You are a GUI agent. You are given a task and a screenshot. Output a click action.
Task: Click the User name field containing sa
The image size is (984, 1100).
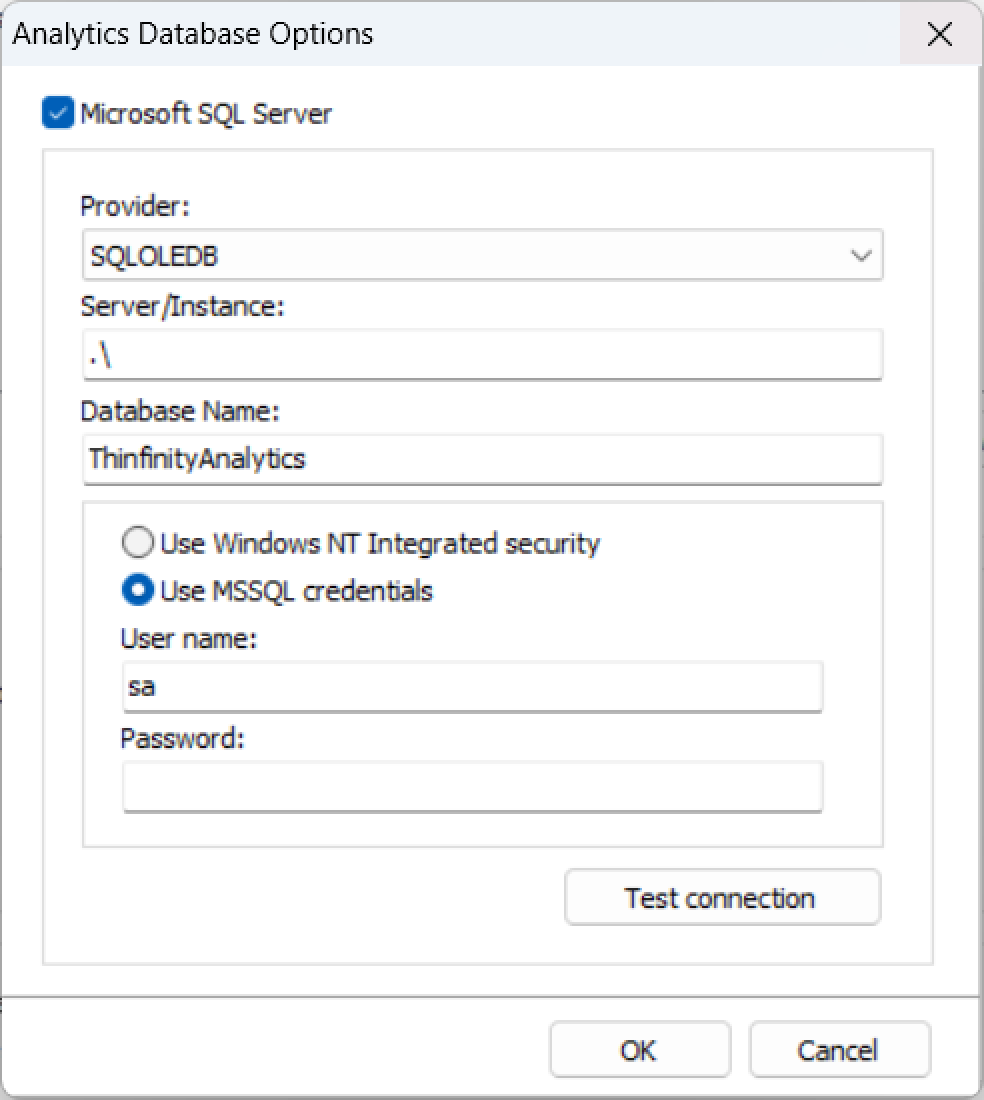(472, 687)
